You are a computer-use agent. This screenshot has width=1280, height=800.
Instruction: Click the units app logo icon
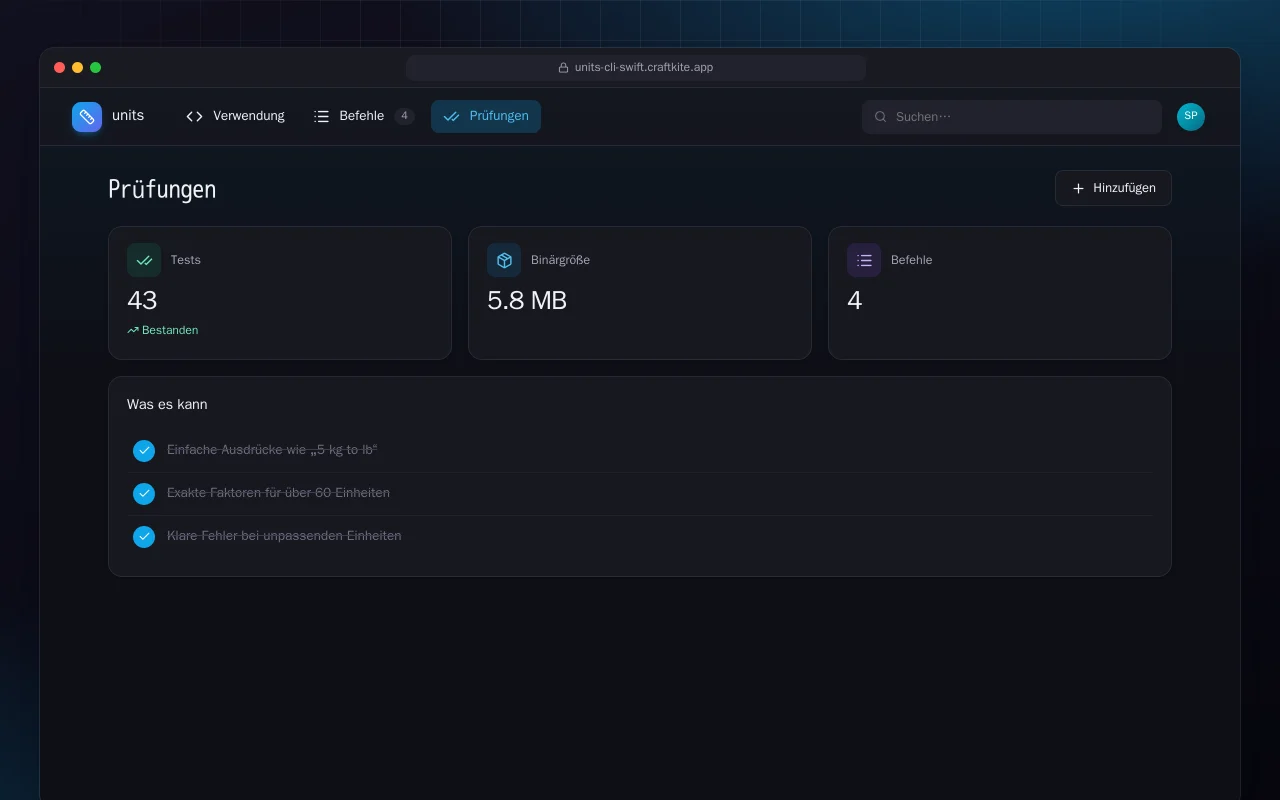[x=87, y=117]
